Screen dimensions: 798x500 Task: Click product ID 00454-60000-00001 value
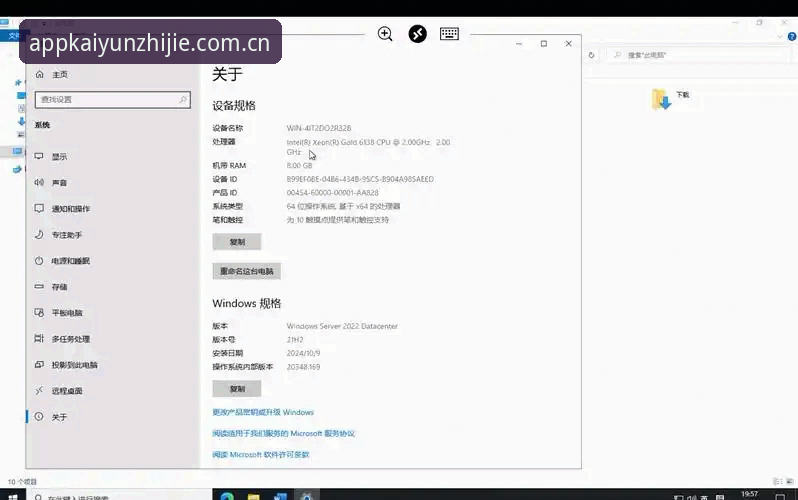pyautogui.click(x=332, y=192)
